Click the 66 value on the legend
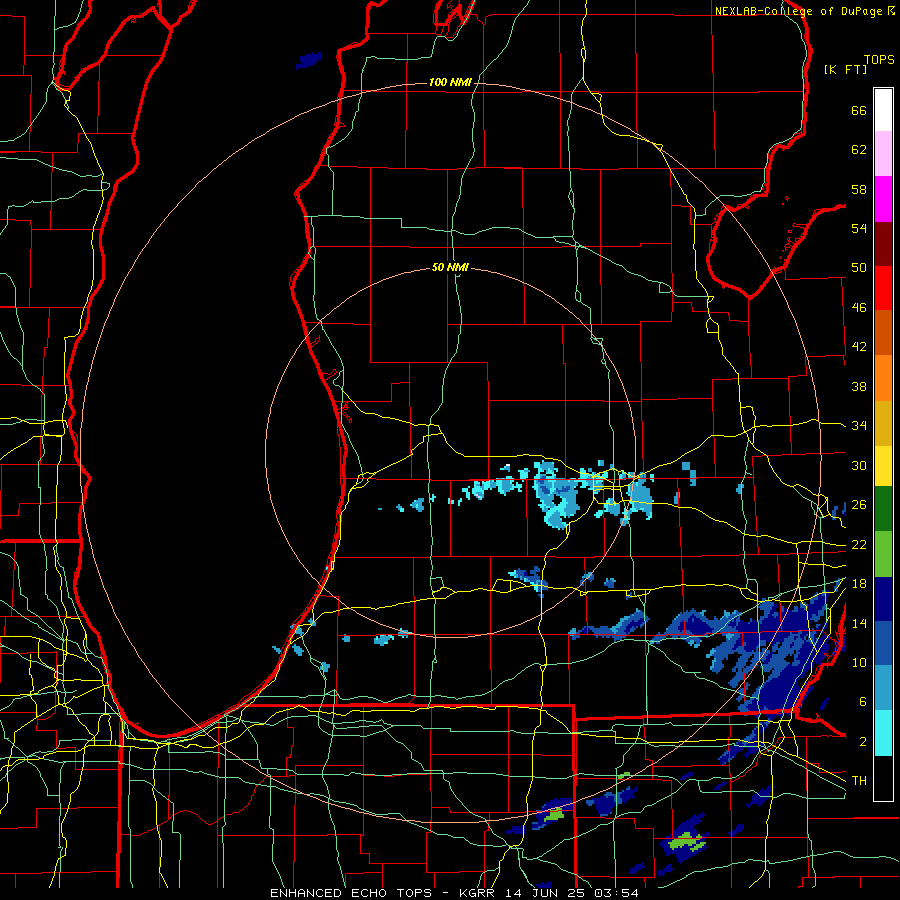This screenshot has width=900, height=900. (x=859, y=110)
